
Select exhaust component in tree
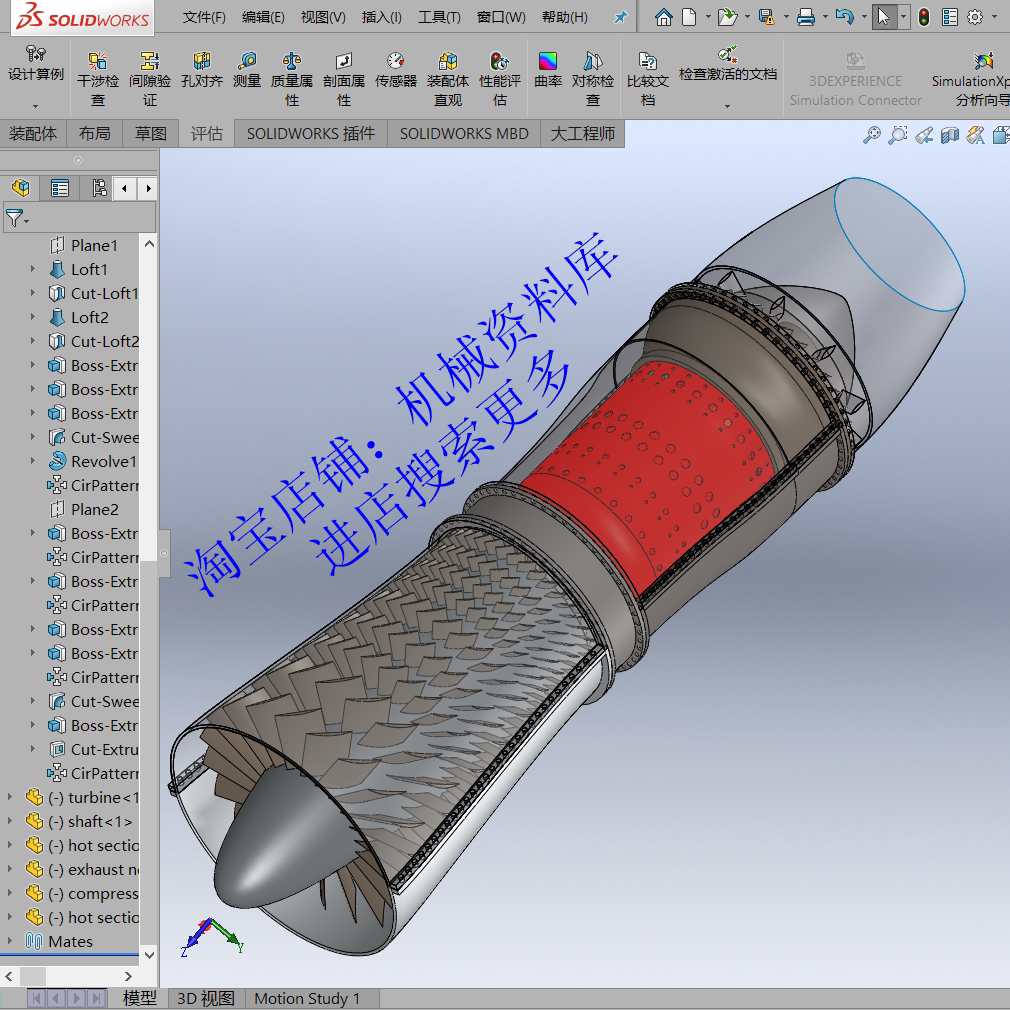(x=82, y=870)
